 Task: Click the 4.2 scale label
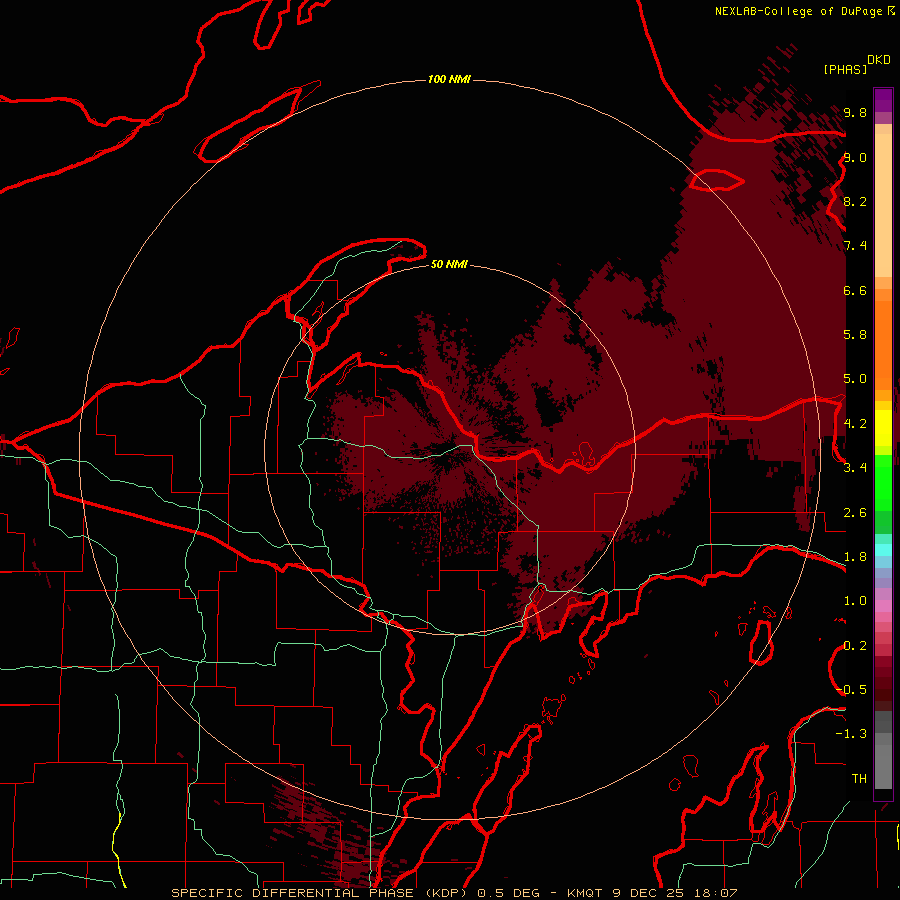point(855,424)
